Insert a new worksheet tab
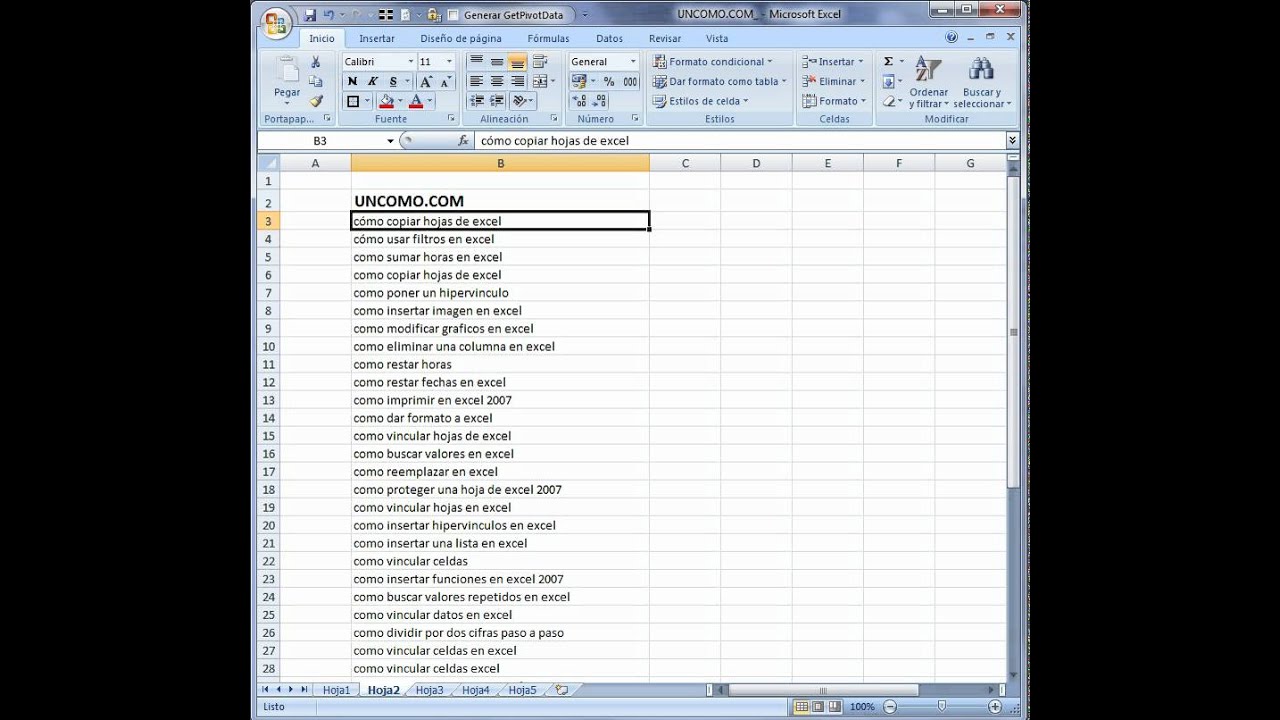The image size is (1280, 720). tap(561, 690)
